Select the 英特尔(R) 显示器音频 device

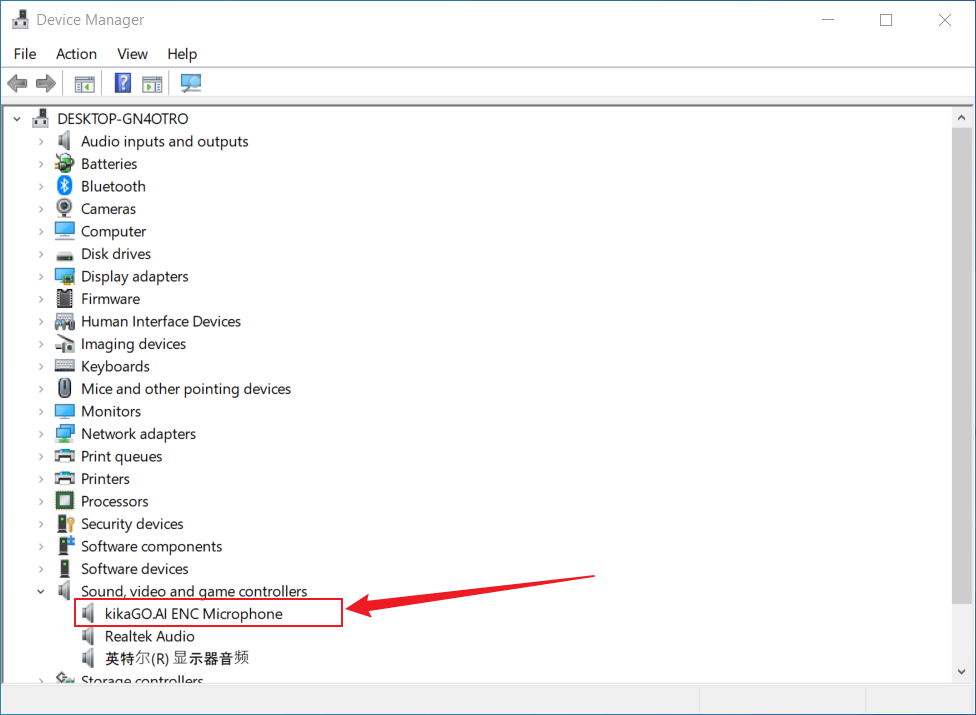[176, 658]
